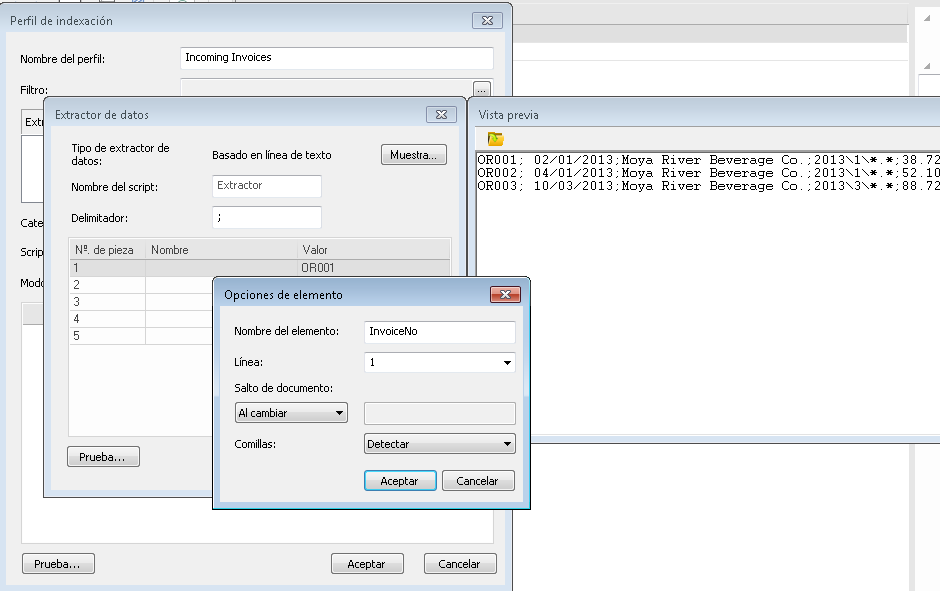Open the Comillas Detectar dropdown
Viewport: 940px width, 591px height.
pos(439,444)
